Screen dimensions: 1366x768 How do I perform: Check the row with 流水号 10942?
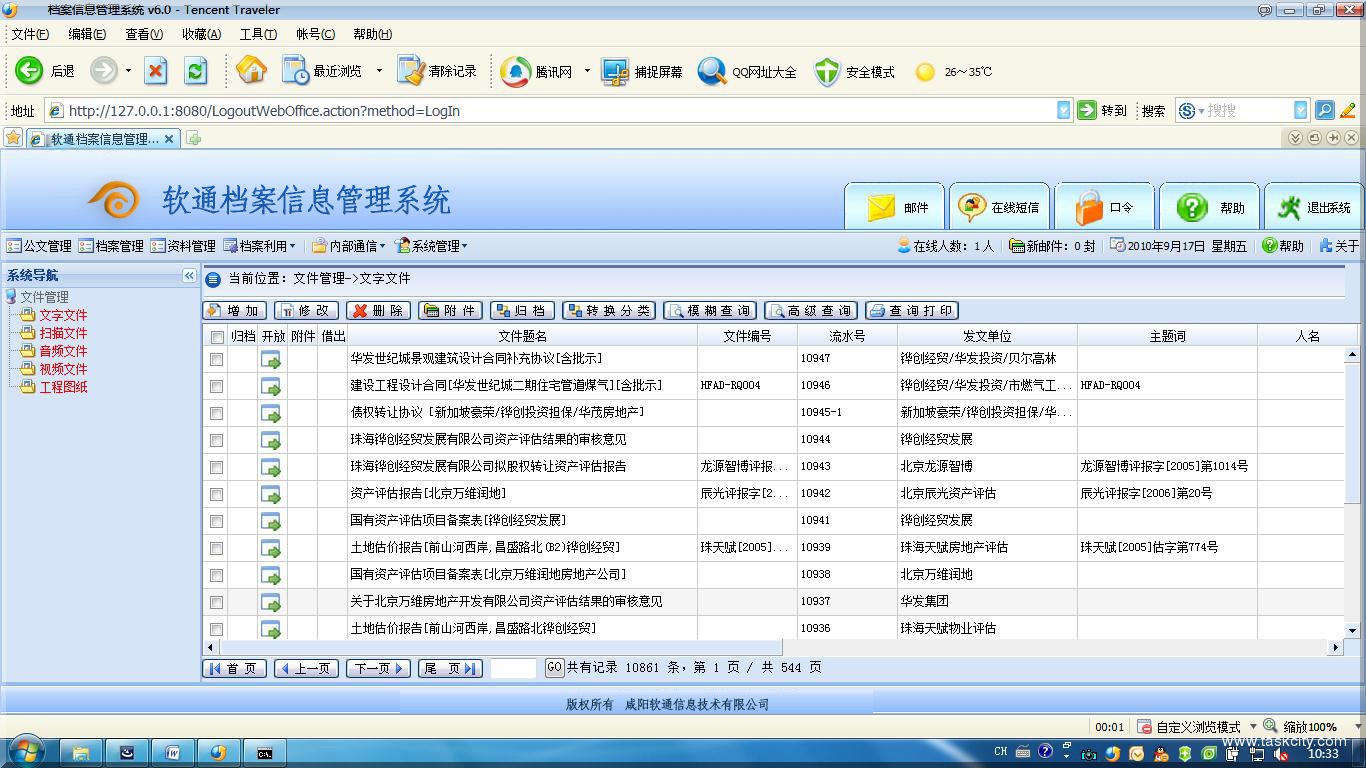click(x=216, y=494)
